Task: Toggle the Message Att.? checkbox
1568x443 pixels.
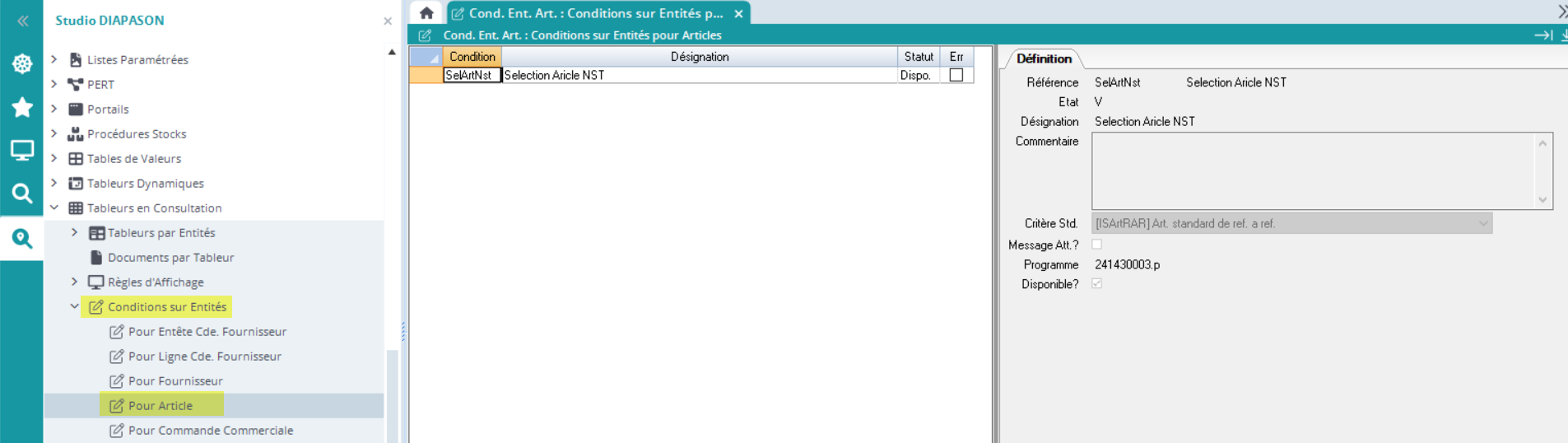Action: coord(1096,245)
